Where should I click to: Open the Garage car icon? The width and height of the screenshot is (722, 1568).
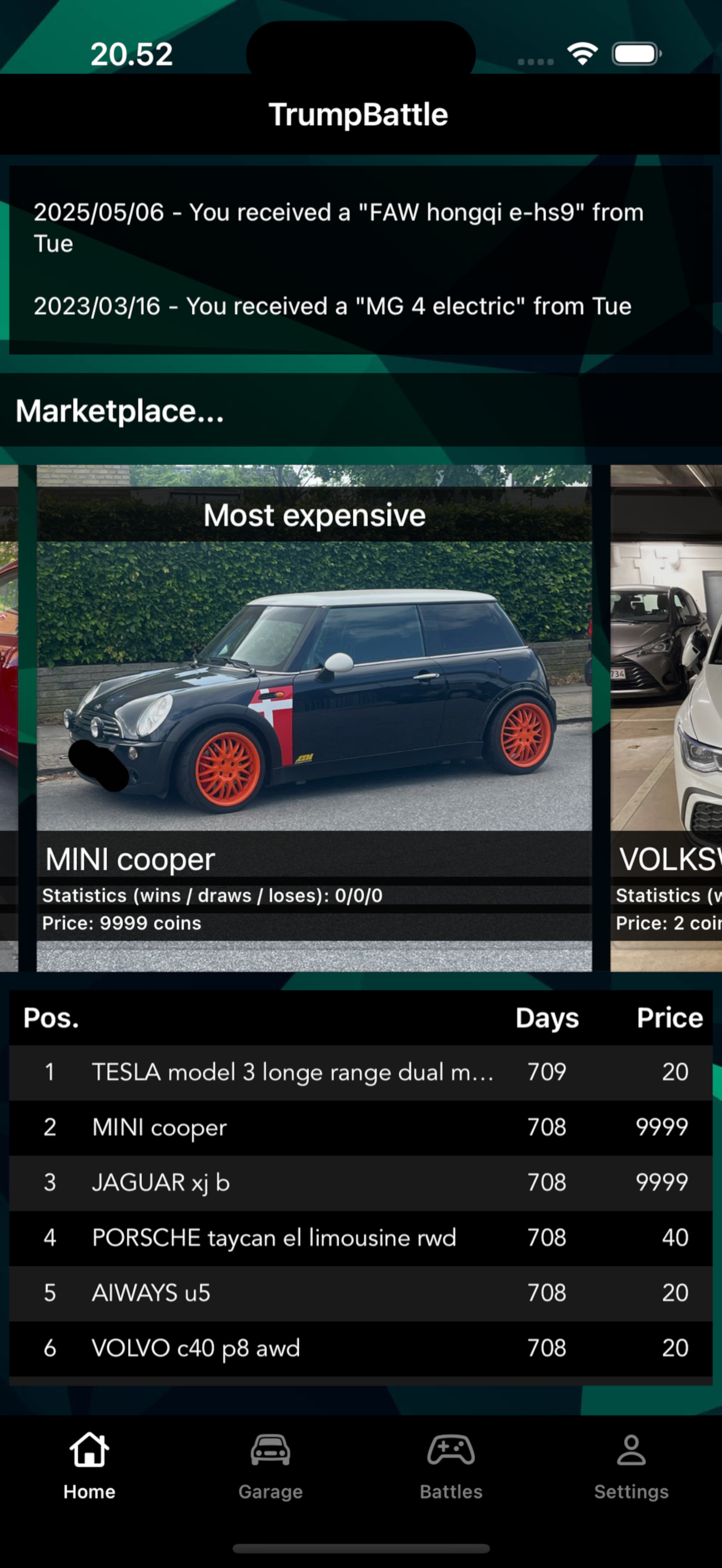click(x=270, y=1450)
